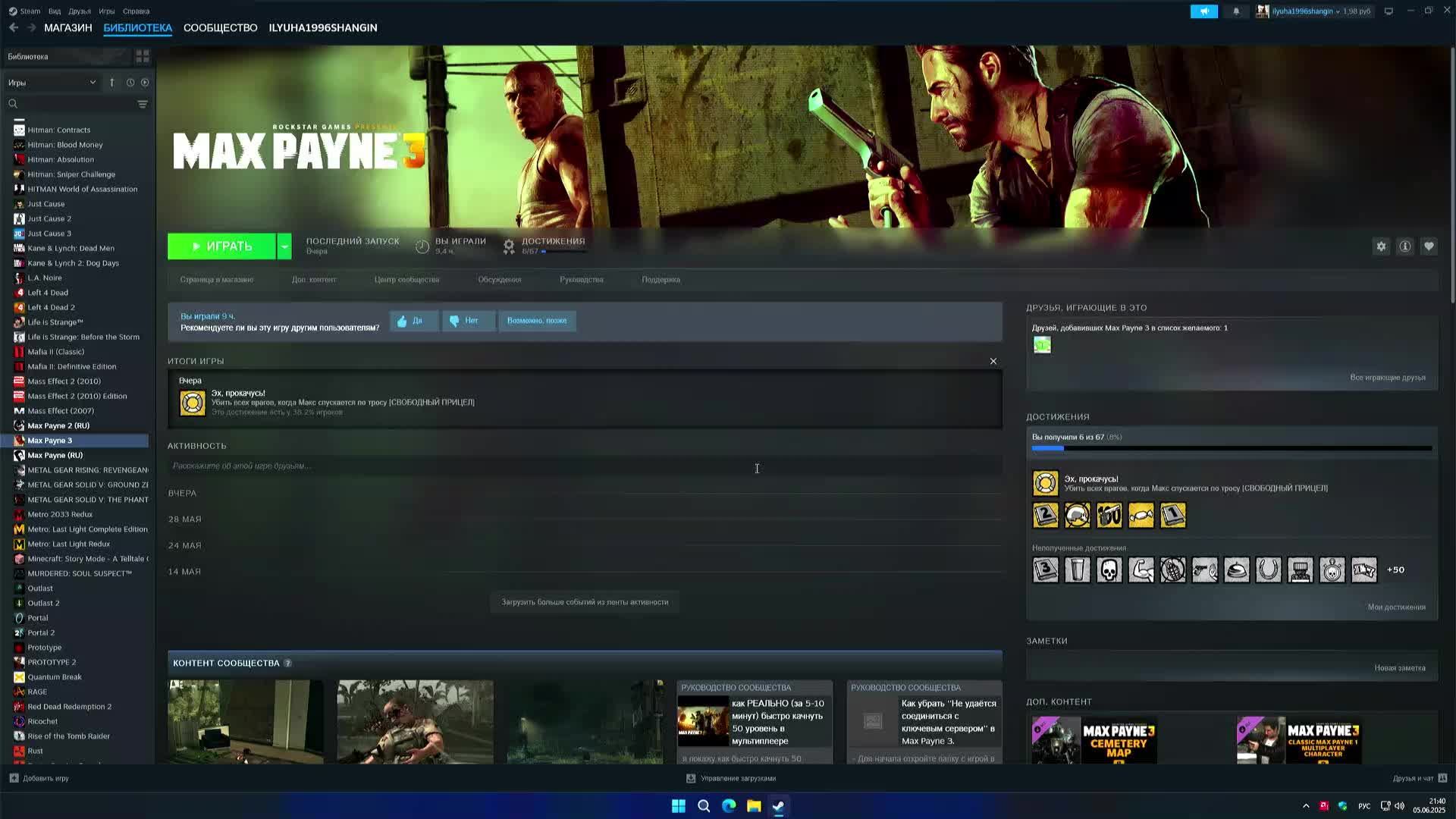Open Microsoft Edge from the taskbar
This screenshot has height=819, width=1456.
coord(729,806)
